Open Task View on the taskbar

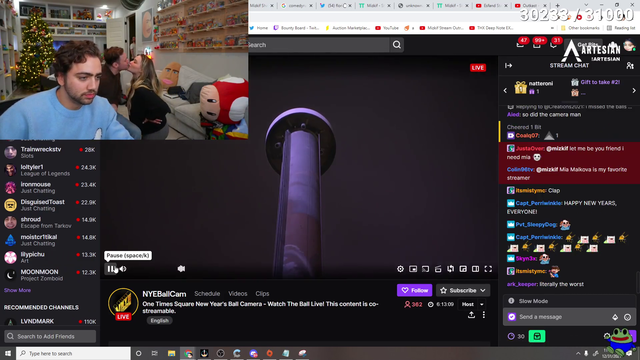(155, 353)
